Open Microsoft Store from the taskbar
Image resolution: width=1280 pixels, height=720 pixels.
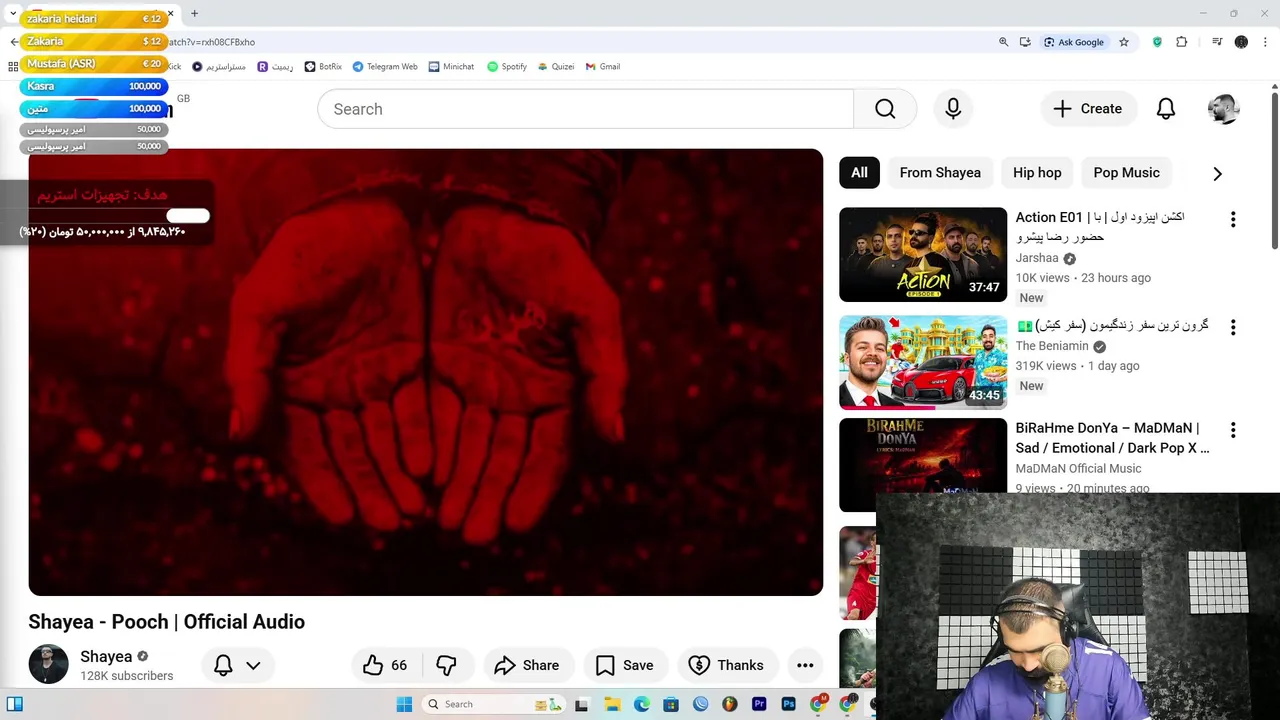(x=671, y=704)
